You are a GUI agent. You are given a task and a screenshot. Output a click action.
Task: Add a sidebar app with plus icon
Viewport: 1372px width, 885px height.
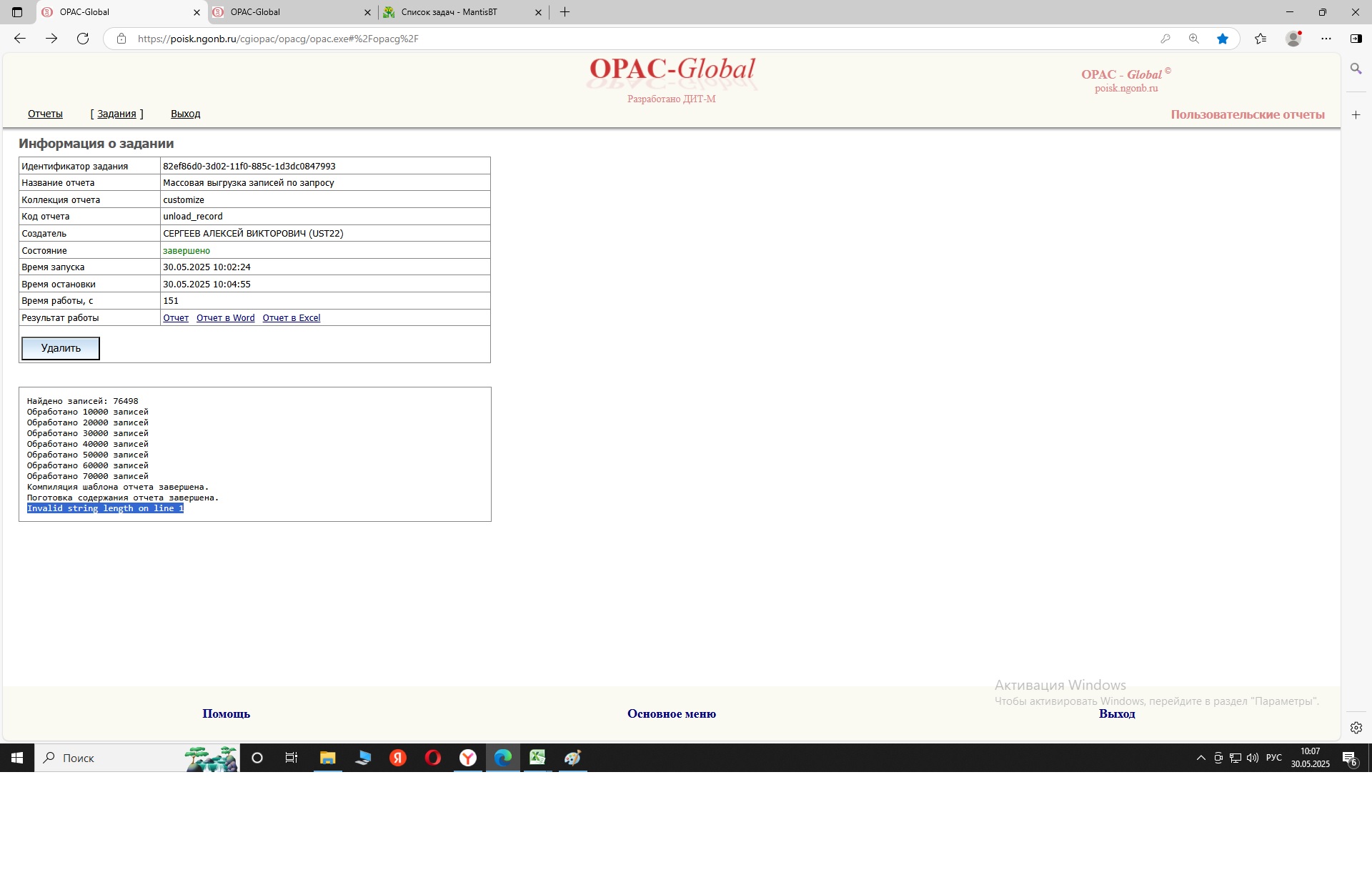click(x=1356, y=114)
